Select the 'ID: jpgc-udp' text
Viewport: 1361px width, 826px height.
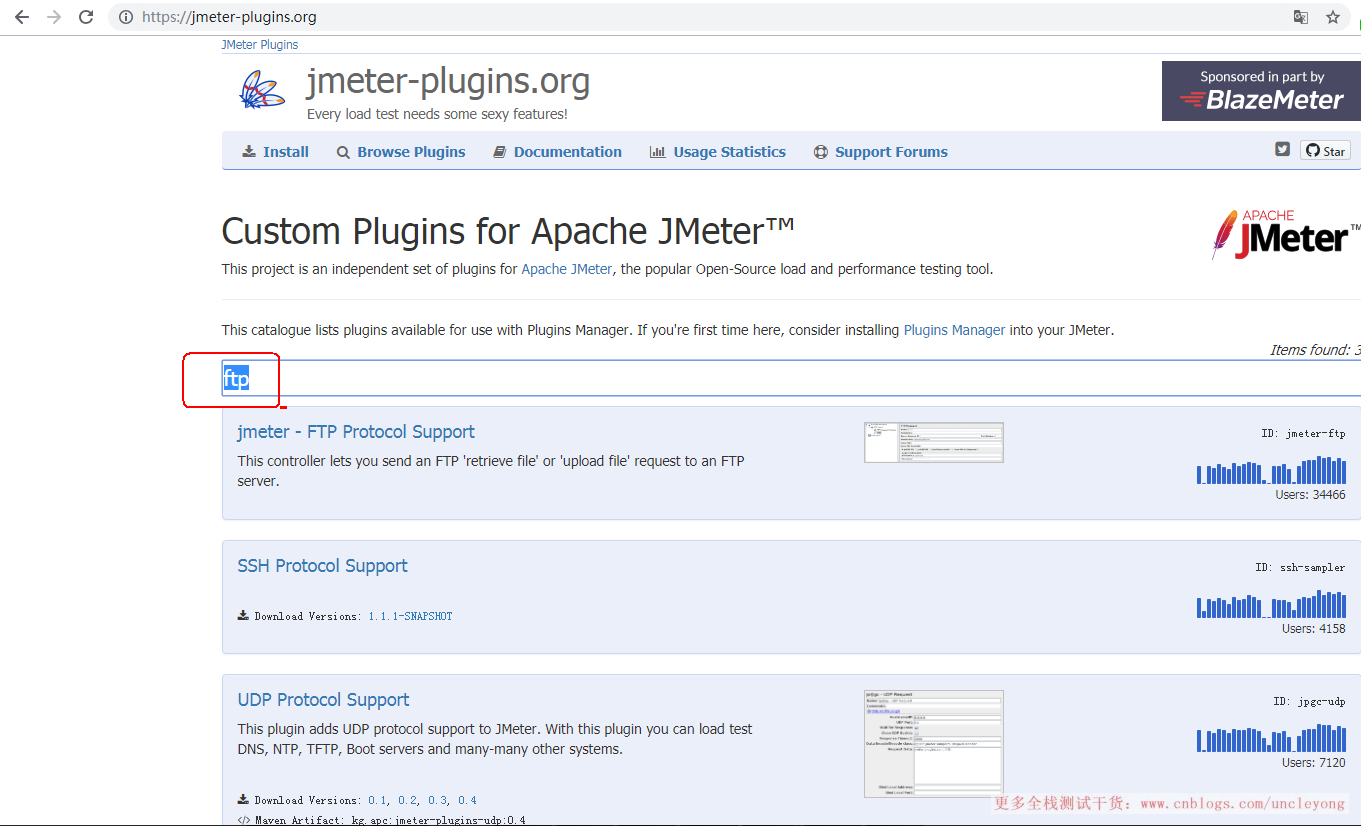(1309, 702)
